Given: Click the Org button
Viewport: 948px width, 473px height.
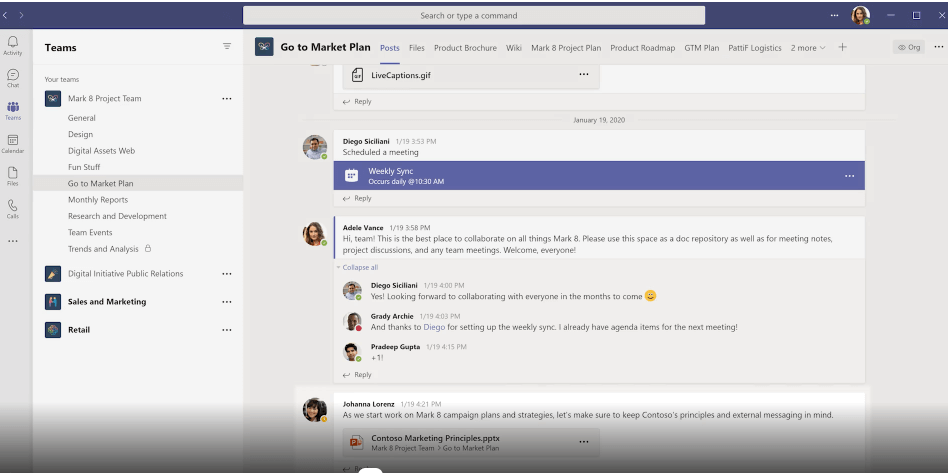Looking at the screenshot, I should point(908,47).
